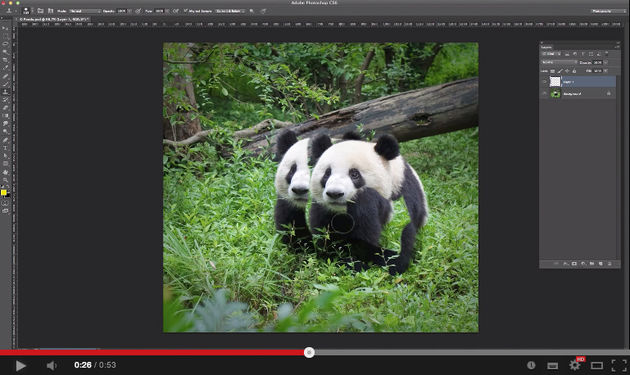
Task: Change the screen mode in toolbox
Action: click(5, 211)
